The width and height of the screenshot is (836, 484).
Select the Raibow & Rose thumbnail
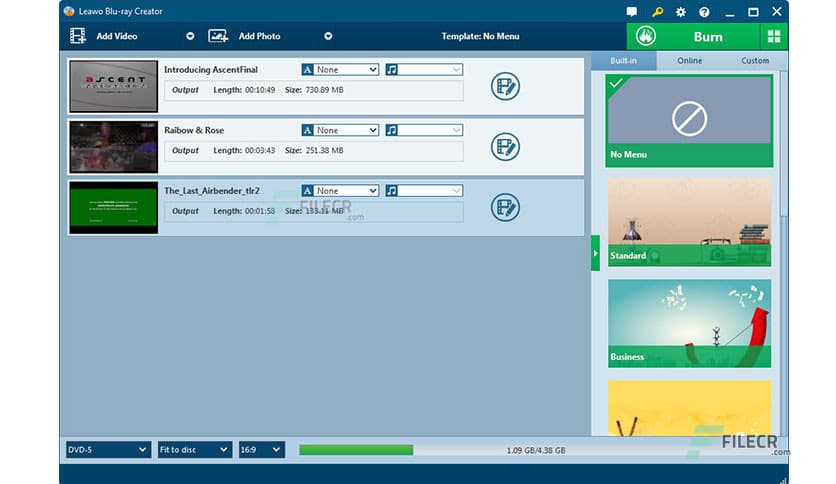click(114, 147)
